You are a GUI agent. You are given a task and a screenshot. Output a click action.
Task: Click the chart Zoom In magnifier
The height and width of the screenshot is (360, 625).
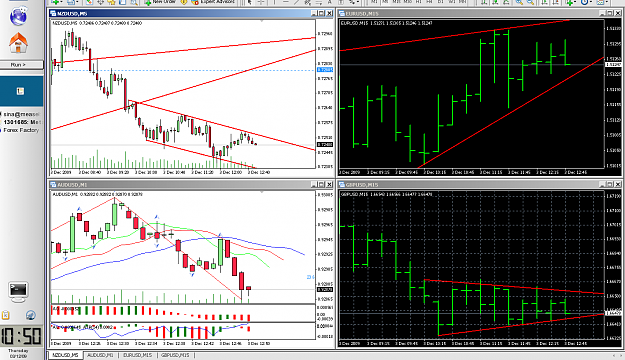pyautogui.click(x=519, y=2)
